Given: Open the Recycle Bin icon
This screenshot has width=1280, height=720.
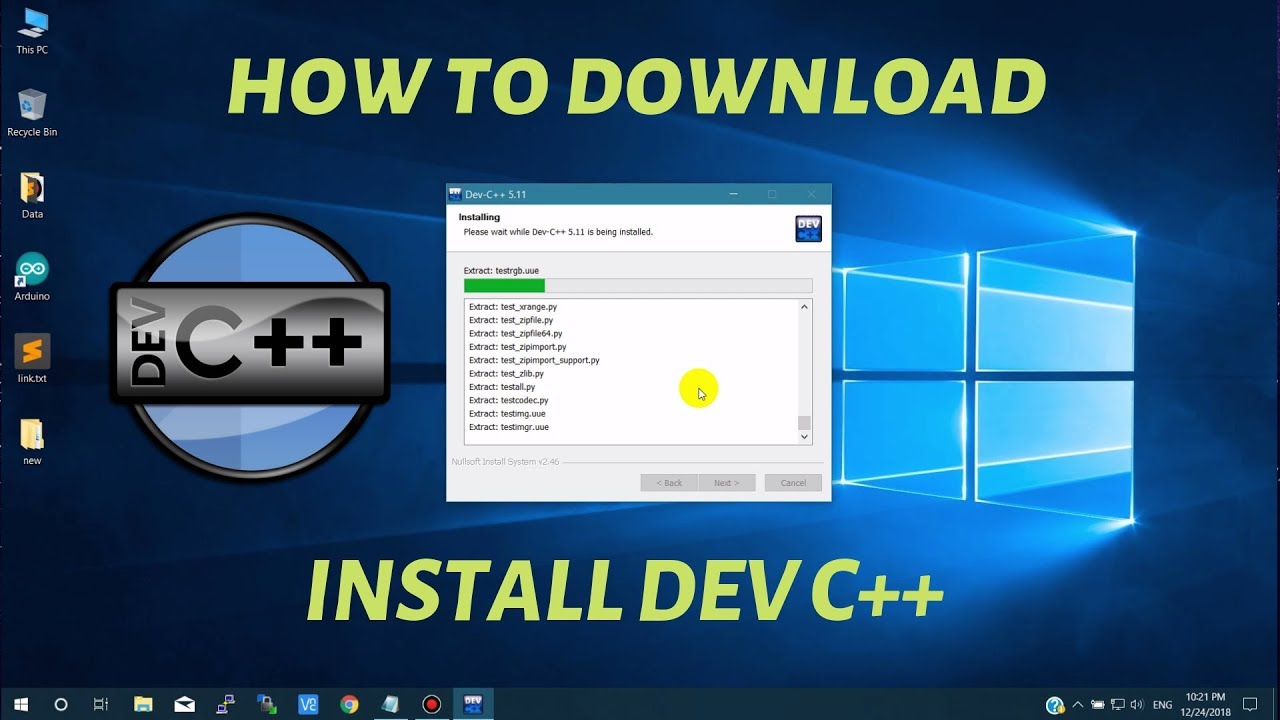Looking at the screenshot, I should pyautogui.click(x=32, y=112).
